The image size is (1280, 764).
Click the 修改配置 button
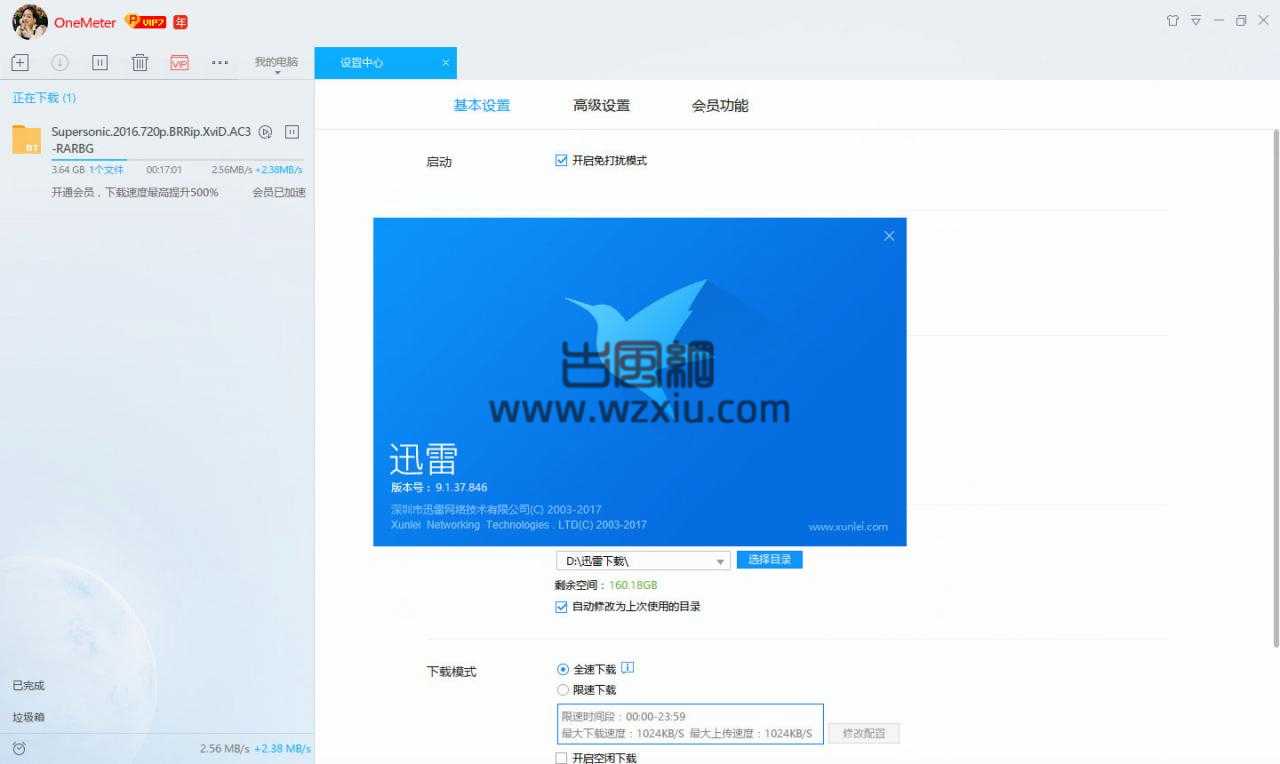(x=864, y=733)
